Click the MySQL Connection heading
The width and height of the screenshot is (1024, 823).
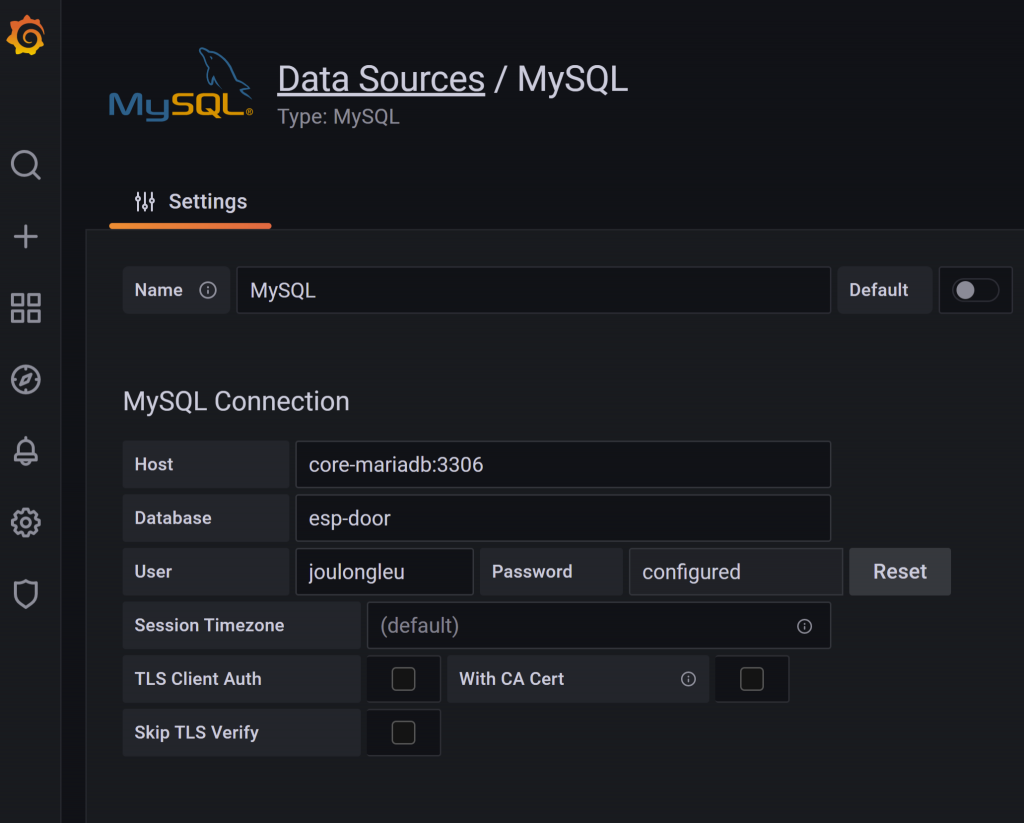[236, 401]
